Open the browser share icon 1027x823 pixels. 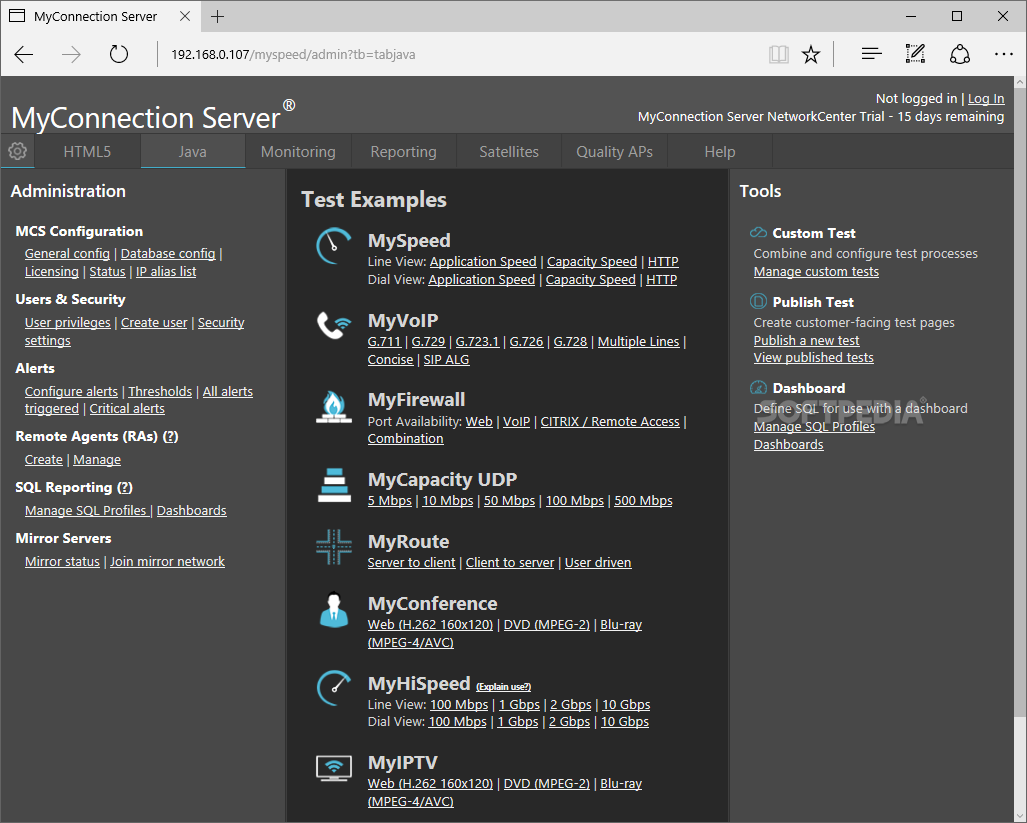pos(960,54)
